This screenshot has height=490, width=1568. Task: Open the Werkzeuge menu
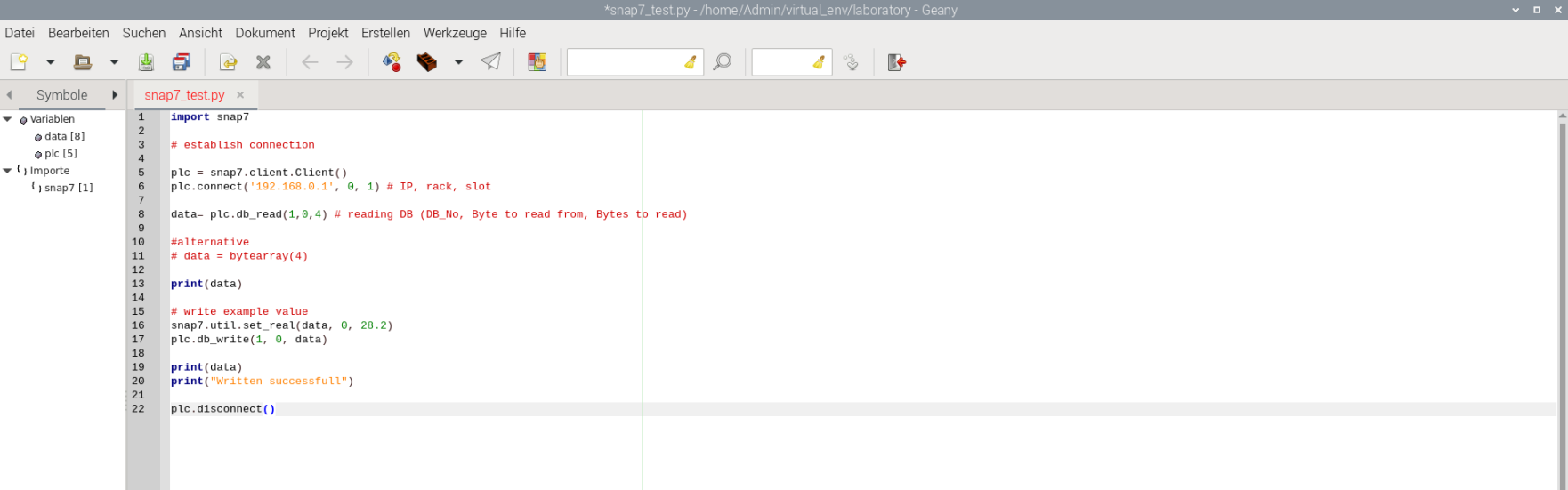455,33
